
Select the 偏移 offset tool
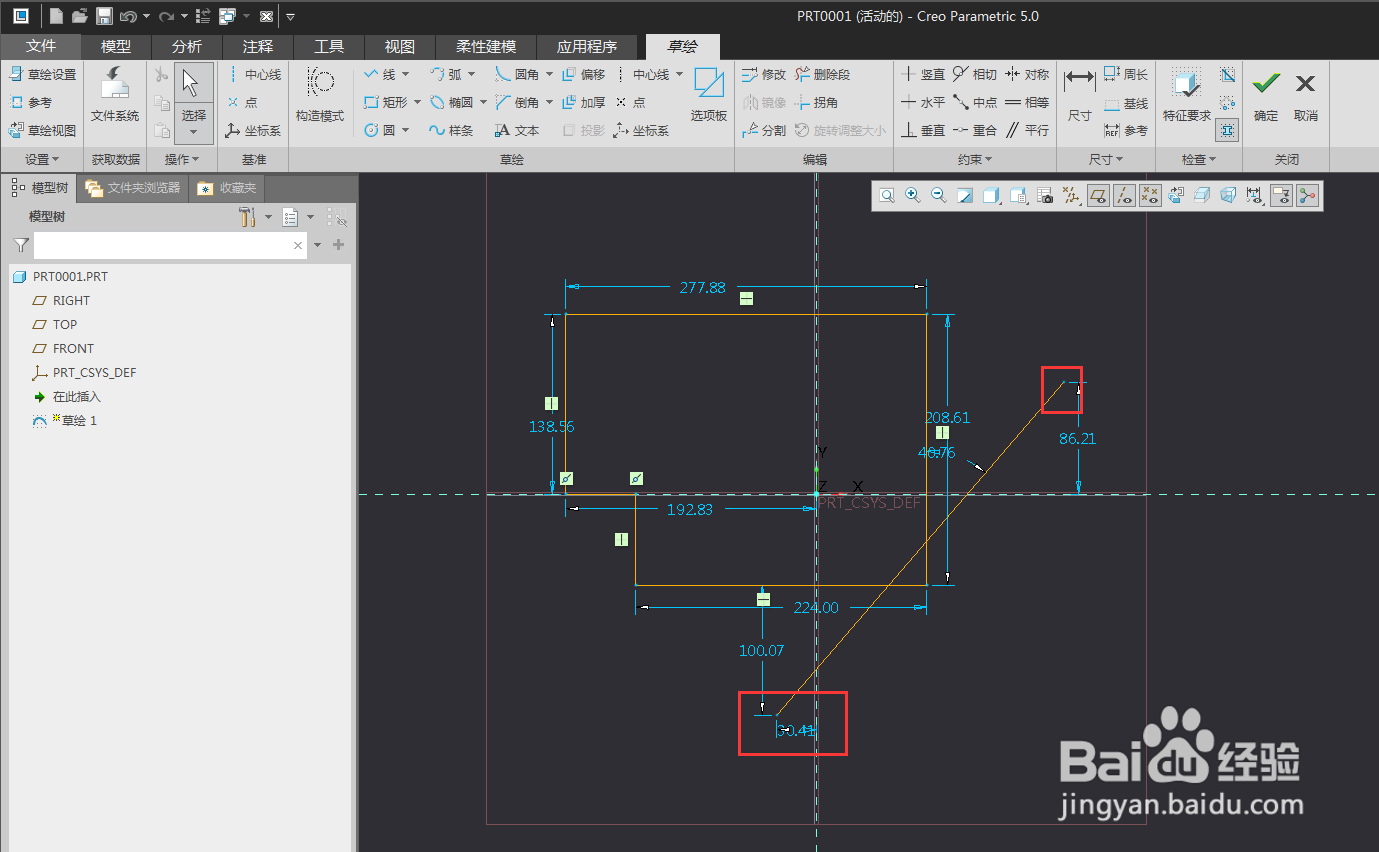point(583,74)
